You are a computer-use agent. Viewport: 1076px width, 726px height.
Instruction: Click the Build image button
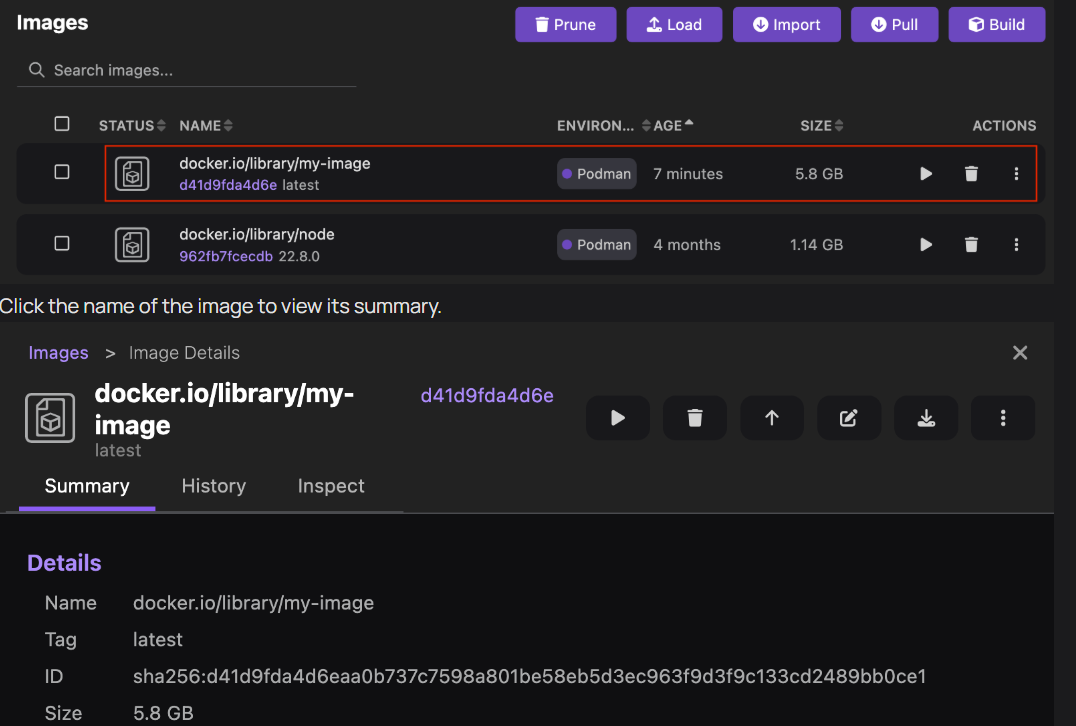[x=996, y=25]
